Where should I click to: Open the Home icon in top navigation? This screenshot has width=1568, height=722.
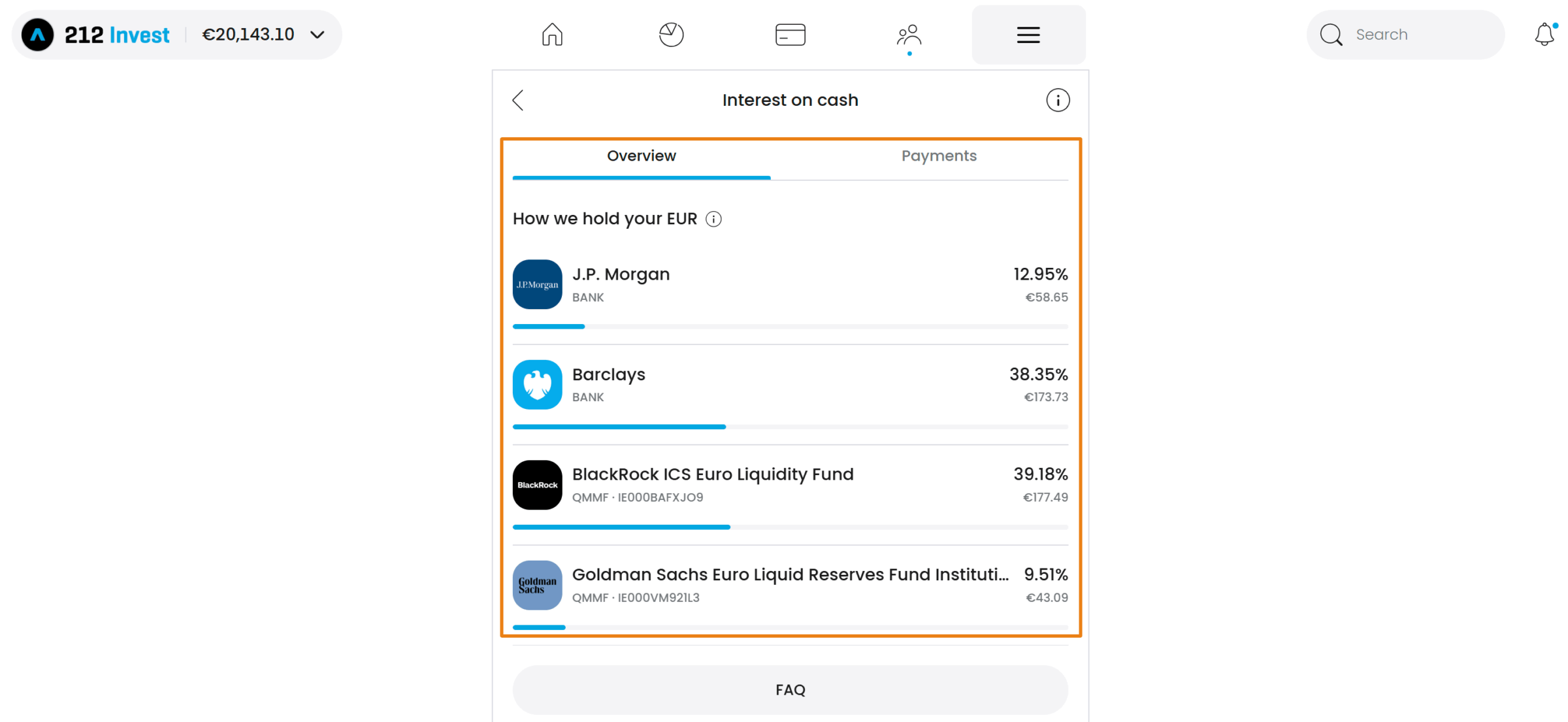pyautogui.click(x=552, y=35)
